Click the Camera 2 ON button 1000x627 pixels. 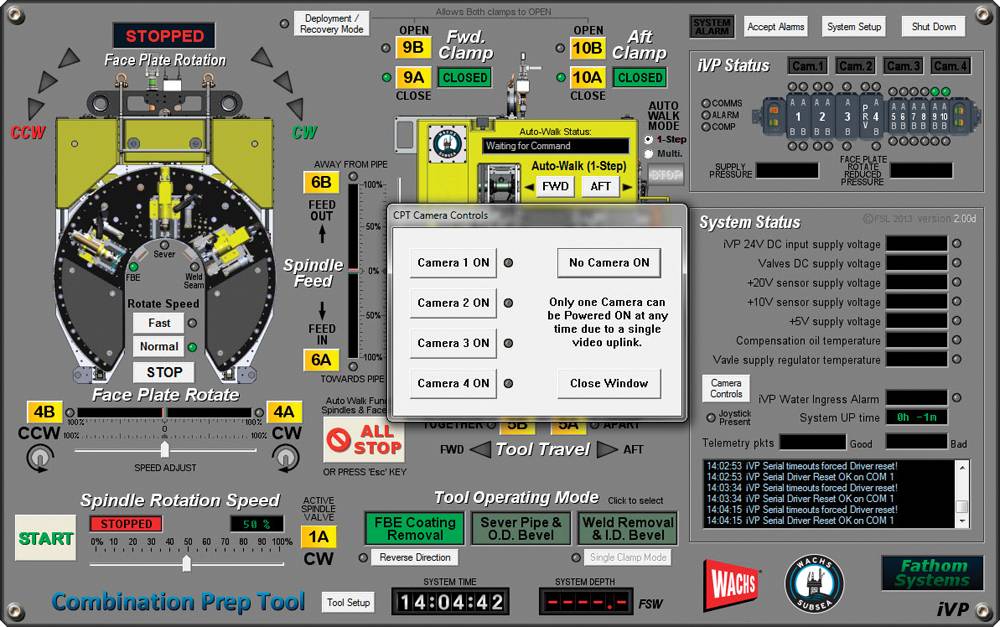click(453, 303)
